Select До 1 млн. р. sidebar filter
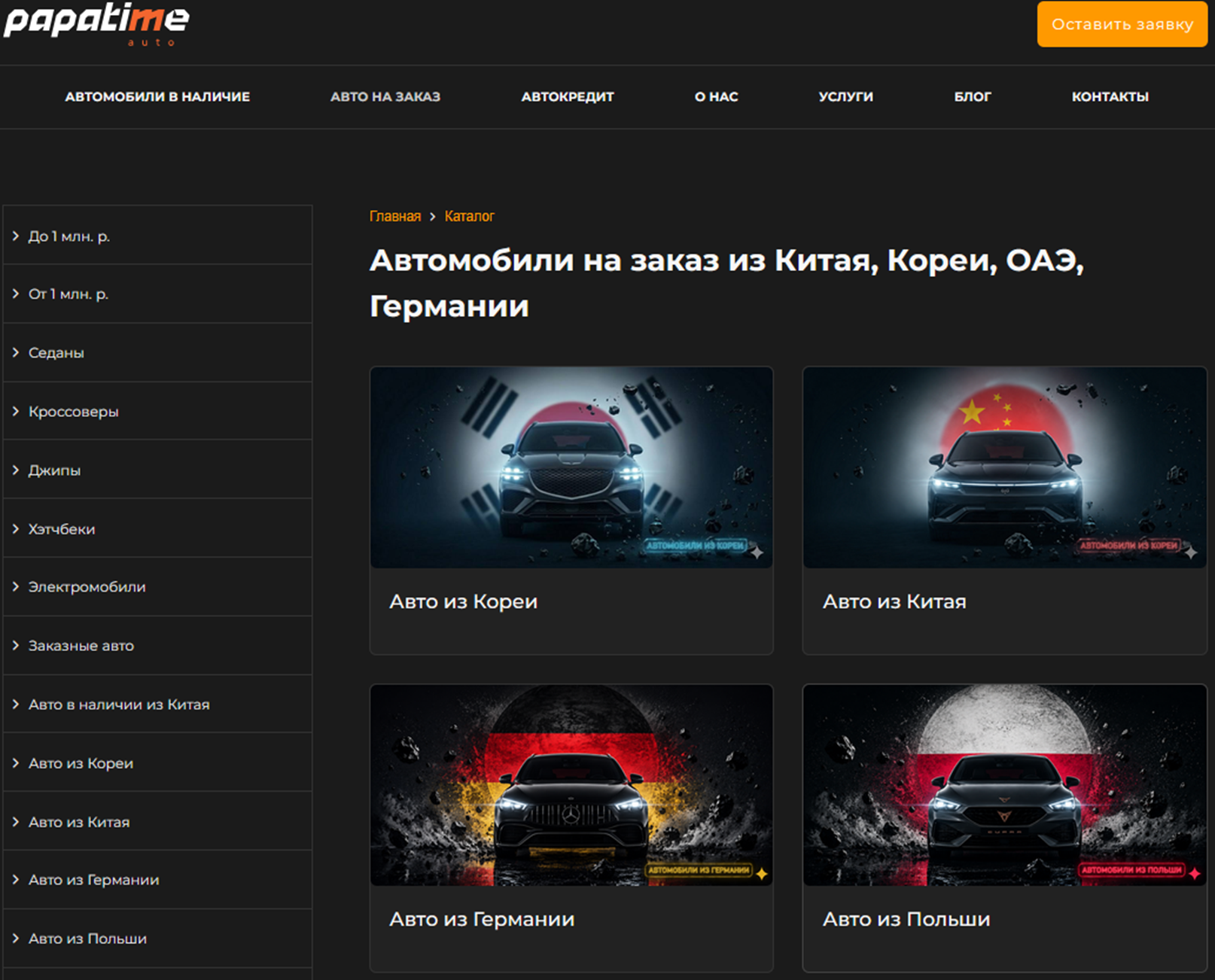 pos(69,236)
